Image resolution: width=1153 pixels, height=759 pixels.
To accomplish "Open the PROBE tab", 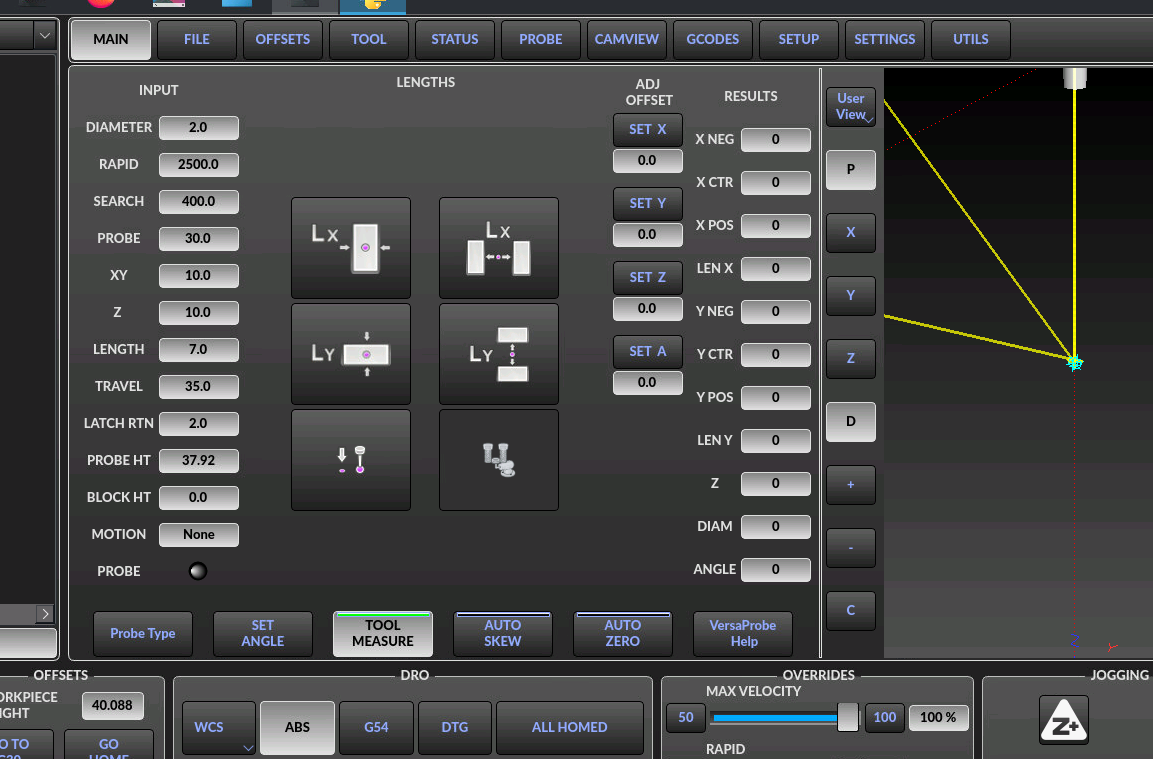I will tap(540, 40).
